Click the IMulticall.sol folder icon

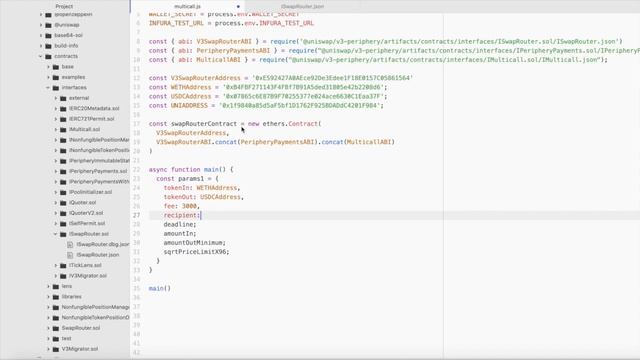63,129
